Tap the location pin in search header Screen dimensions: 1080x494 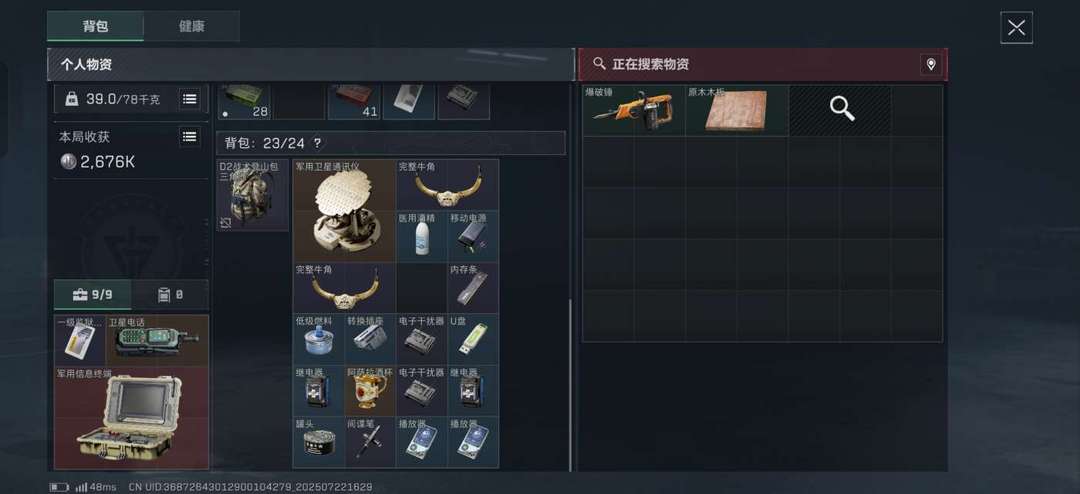(931, 65)
